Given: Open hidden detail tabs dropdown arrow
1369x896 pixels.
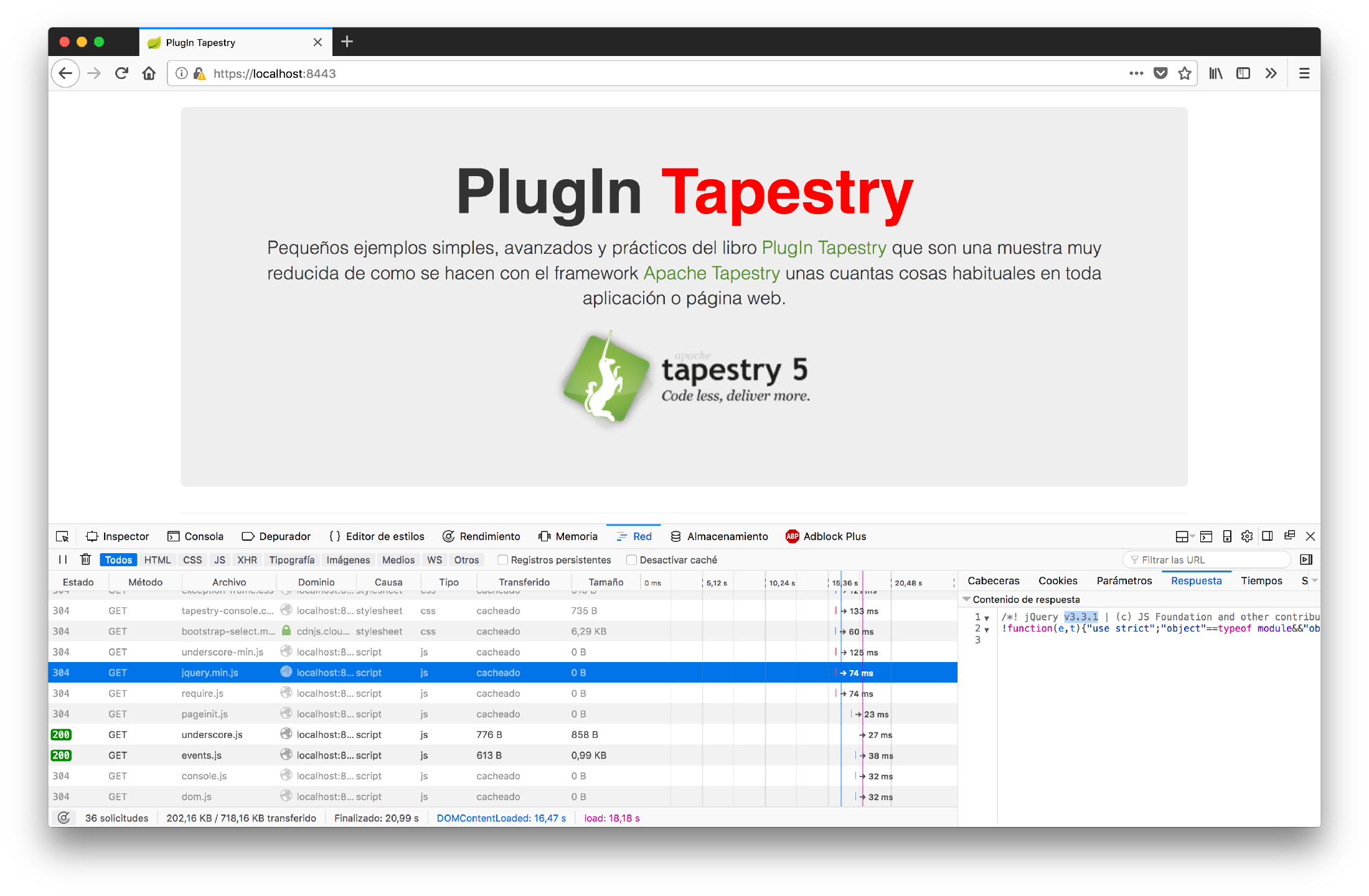Looking at the screenshot, I should click(x=1314, y=581).
